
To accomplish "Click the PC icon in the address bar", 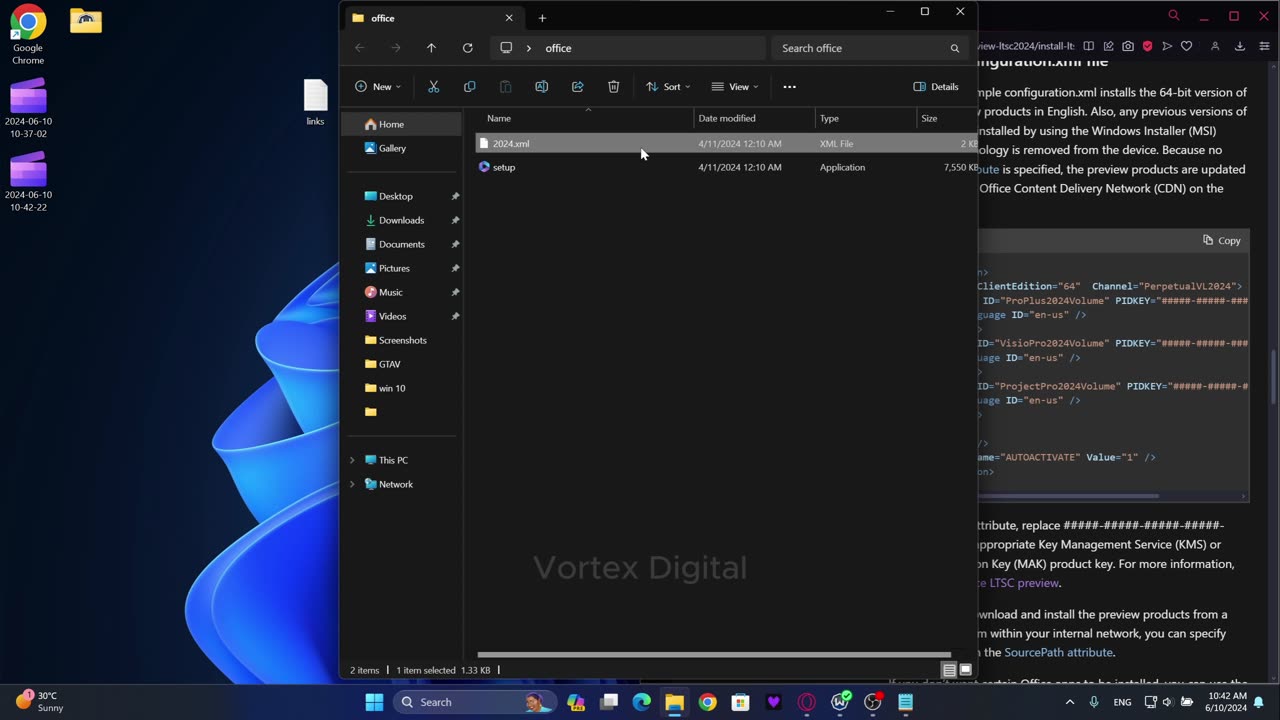I will click(506, 48).
